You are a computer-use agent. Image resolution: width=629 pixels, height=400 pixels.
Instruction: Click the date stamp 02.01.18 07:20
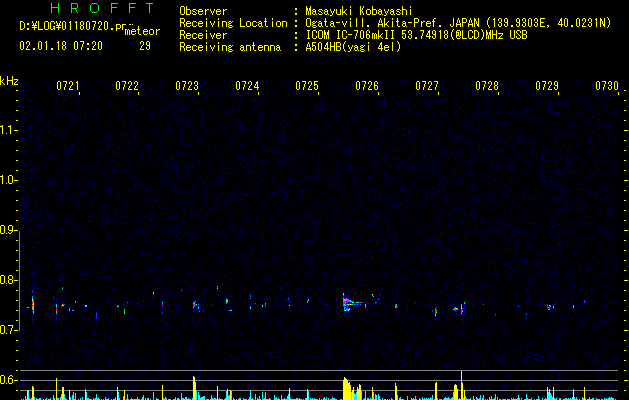[x=61, y=46]
